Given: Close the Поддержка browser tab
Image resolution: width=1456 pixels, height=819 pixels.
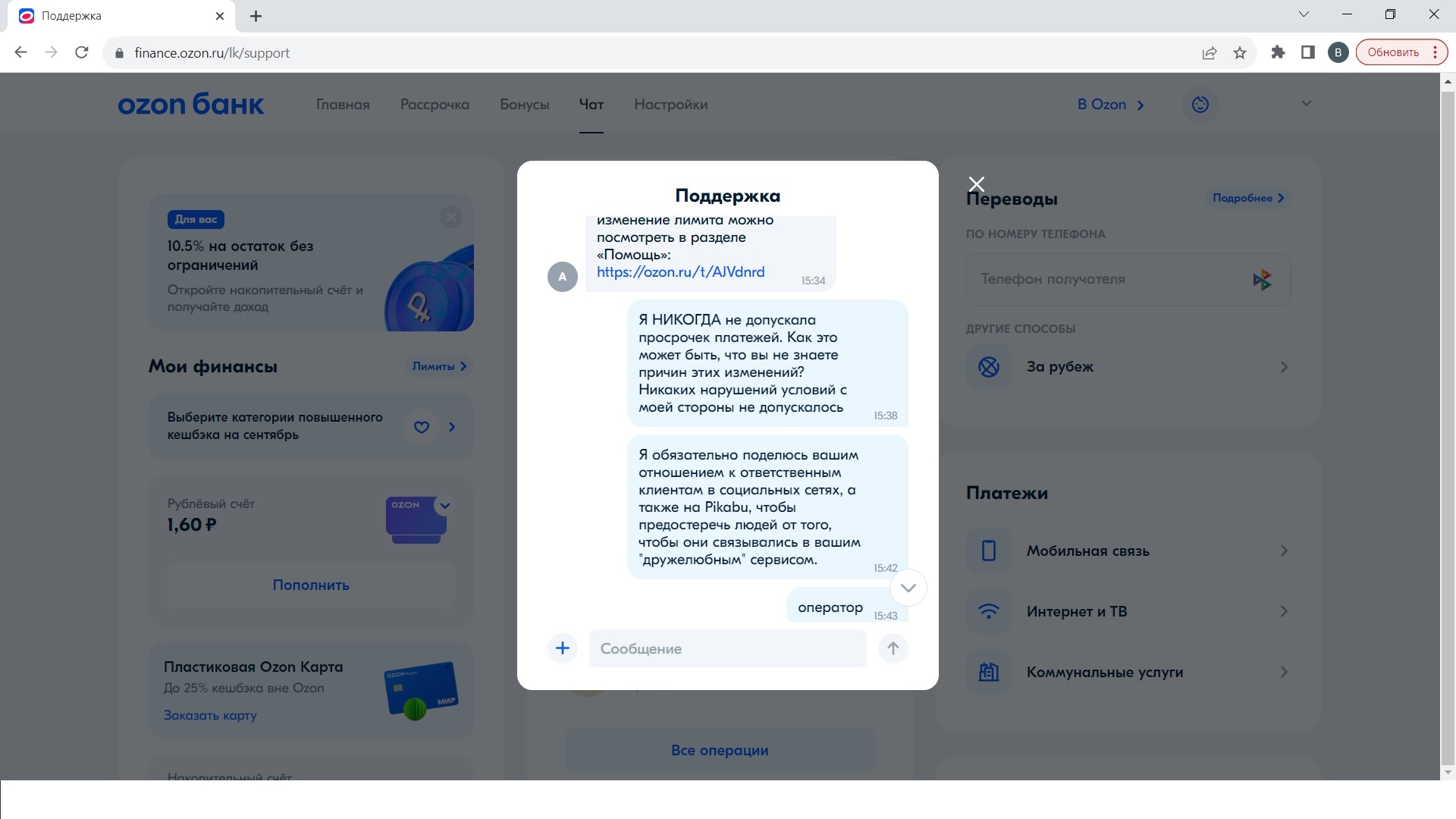Looking at the screenshot, I should pyautogui.click(x=220, y=16).
